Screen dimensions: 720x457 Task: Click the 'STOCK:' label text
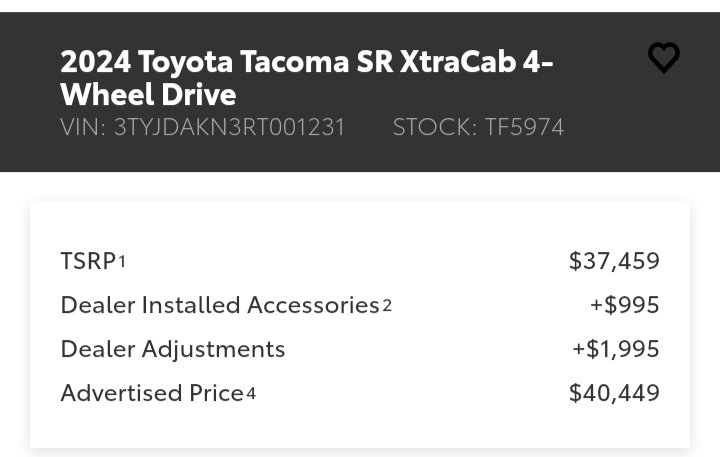pos(435,127)
